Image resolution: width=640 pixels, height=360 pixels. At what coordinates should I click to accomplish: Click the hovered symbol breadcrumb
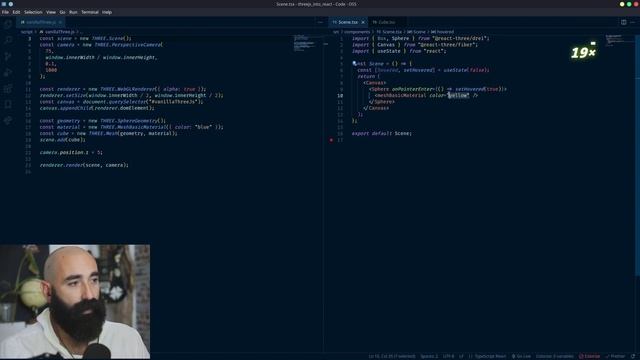[442, 32]
